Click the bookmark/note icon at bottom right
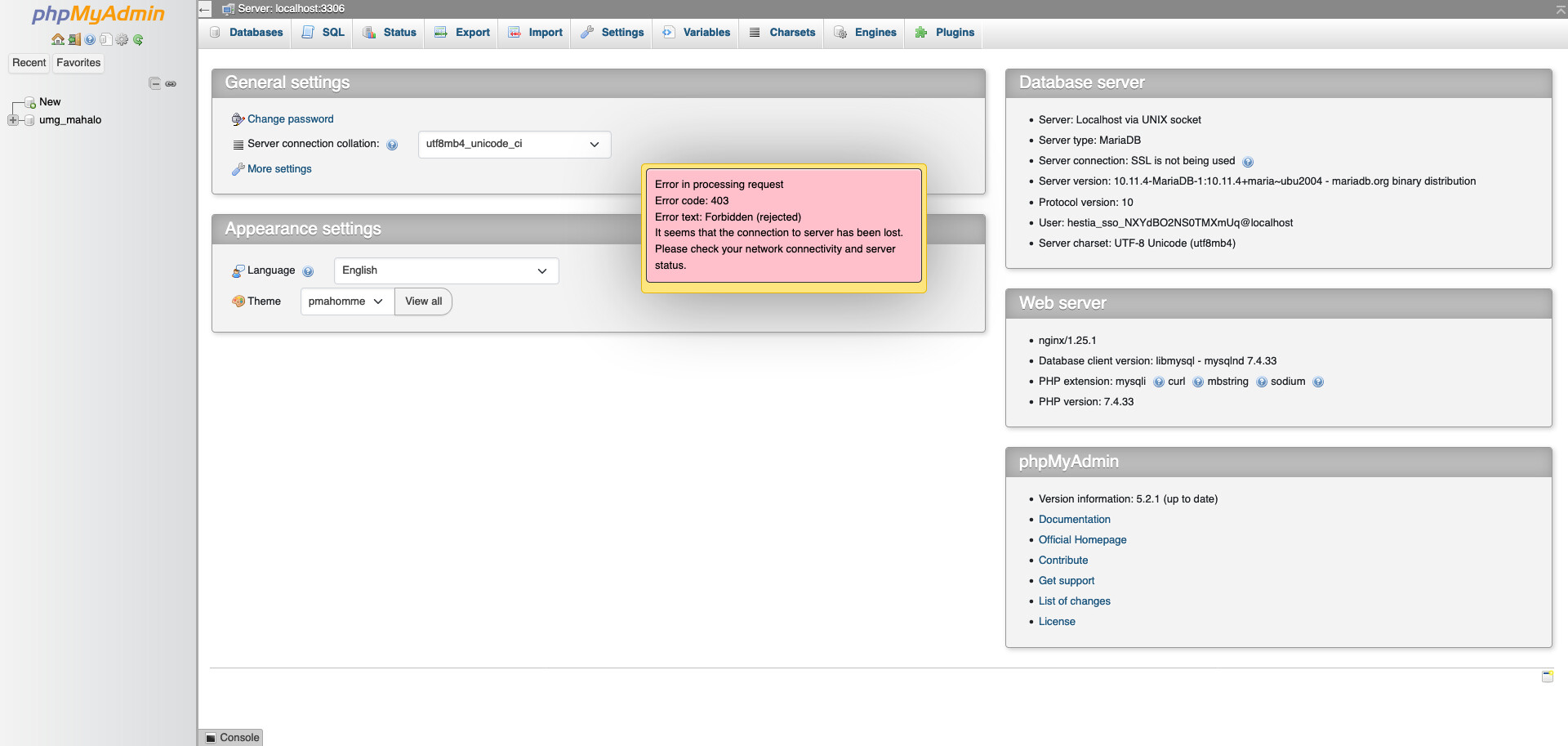The width and height of the screenshot is (1568, 746). [1547, 677]
